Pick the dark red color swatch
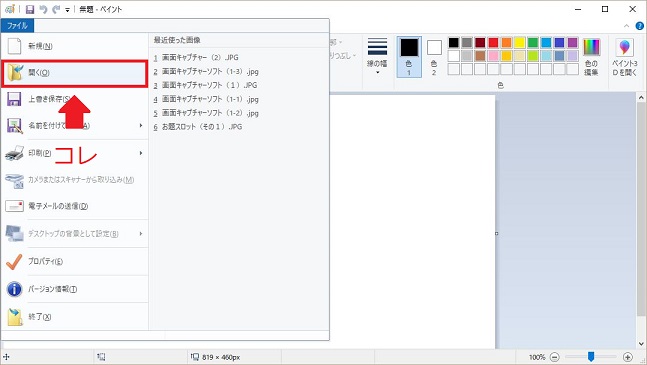 tap(480, 42)
